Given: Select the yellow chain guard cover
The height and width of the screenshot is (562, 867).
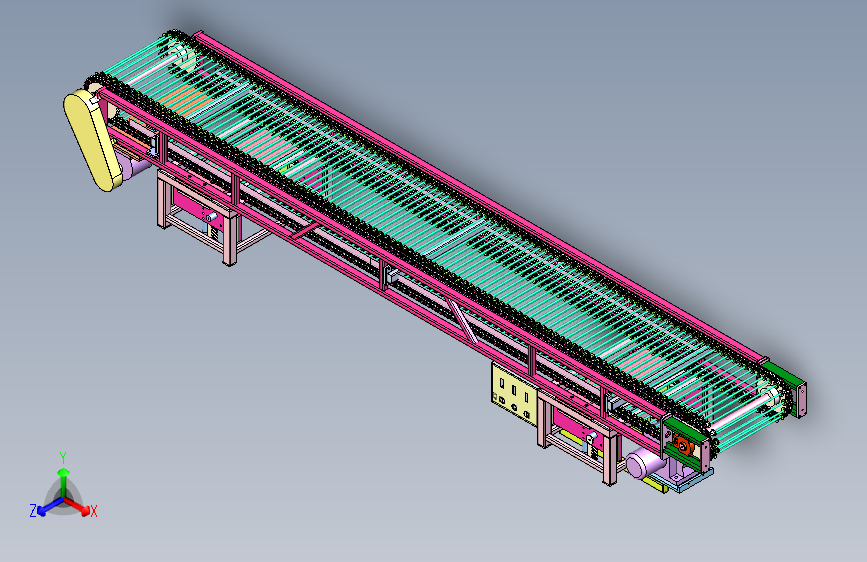Looking at the screenshot, I should pos(92,141).
